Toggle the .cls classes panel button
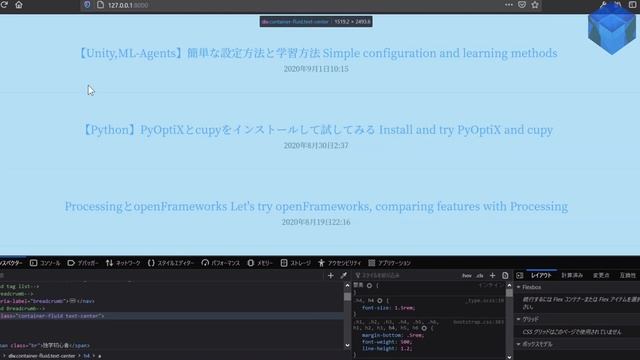Viewport: 640px width, 360px height. pyautogui.click(x=480, y=276)
